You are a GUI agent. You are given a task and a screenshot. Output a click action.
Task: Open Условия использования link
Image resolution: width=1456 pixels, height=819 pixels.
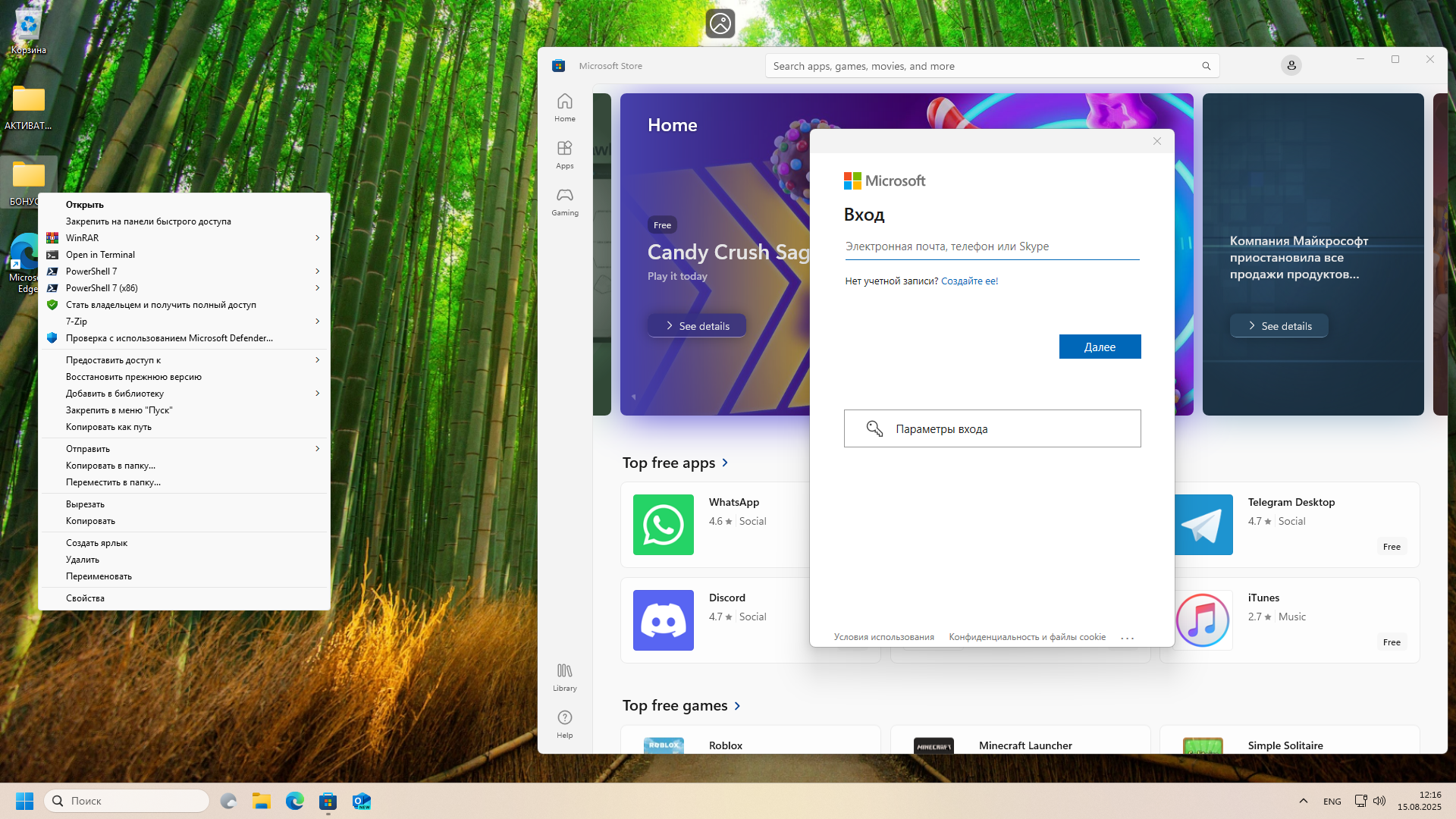pyautogui.click(x=883, y=637)
